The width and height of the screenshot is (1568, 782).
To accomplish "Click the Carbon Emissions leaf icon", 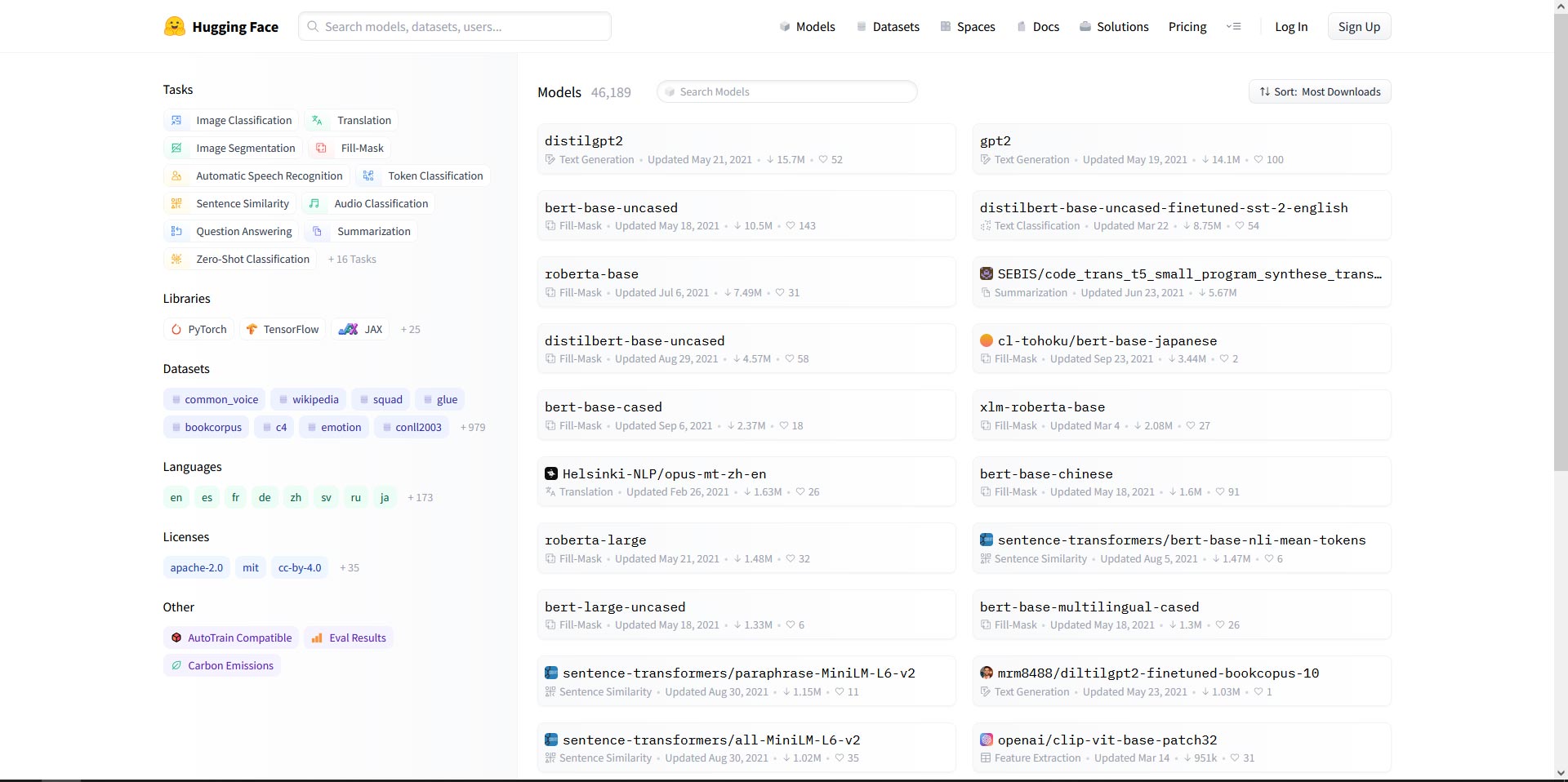I will point(176,665).
